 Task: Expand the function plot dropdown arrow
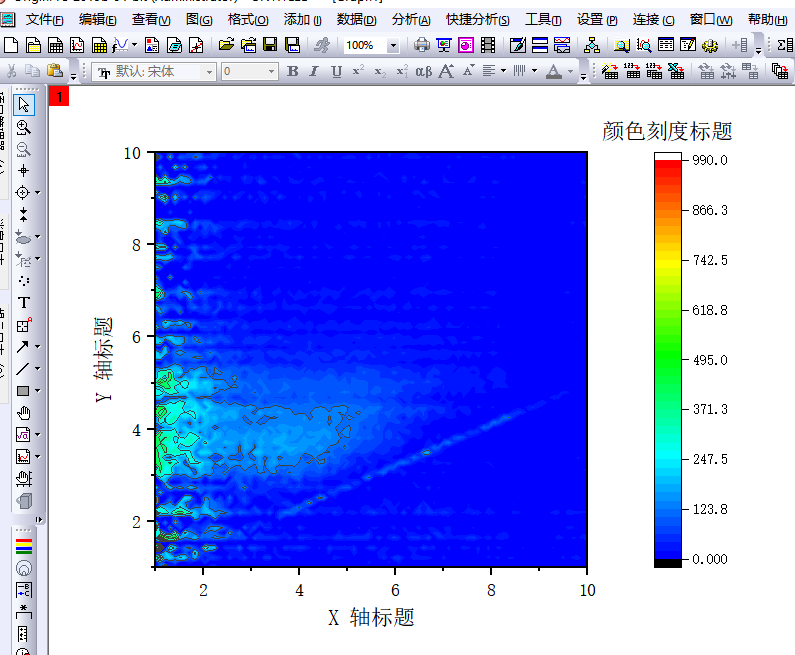point(134,45)
